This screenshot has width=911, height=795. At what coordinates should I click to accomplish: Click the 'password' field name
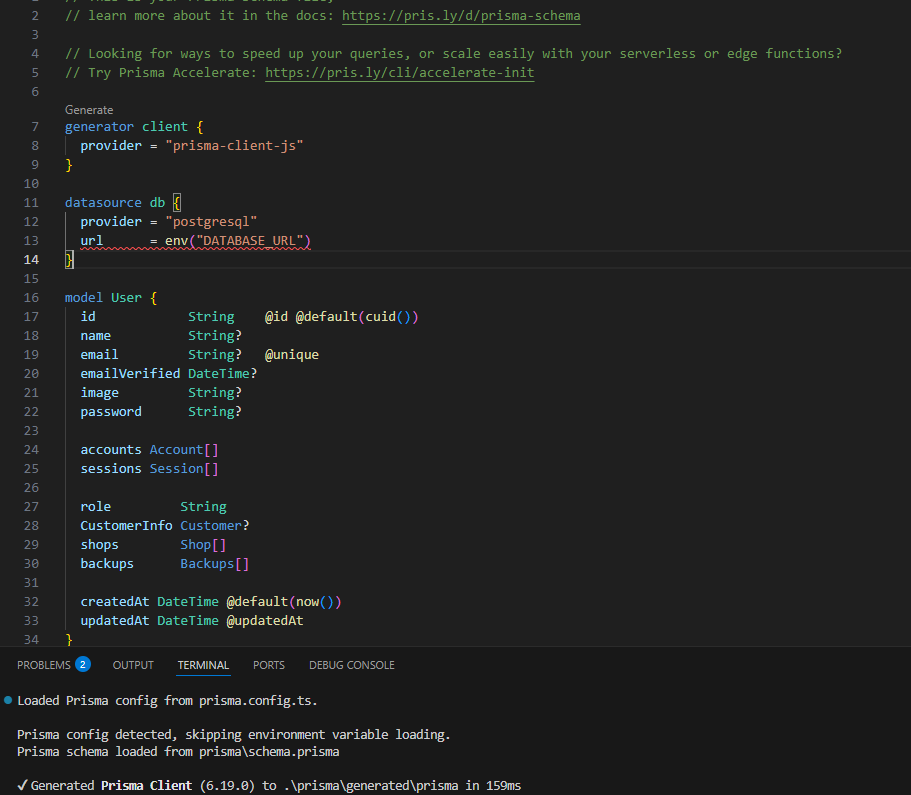[111, 411]
